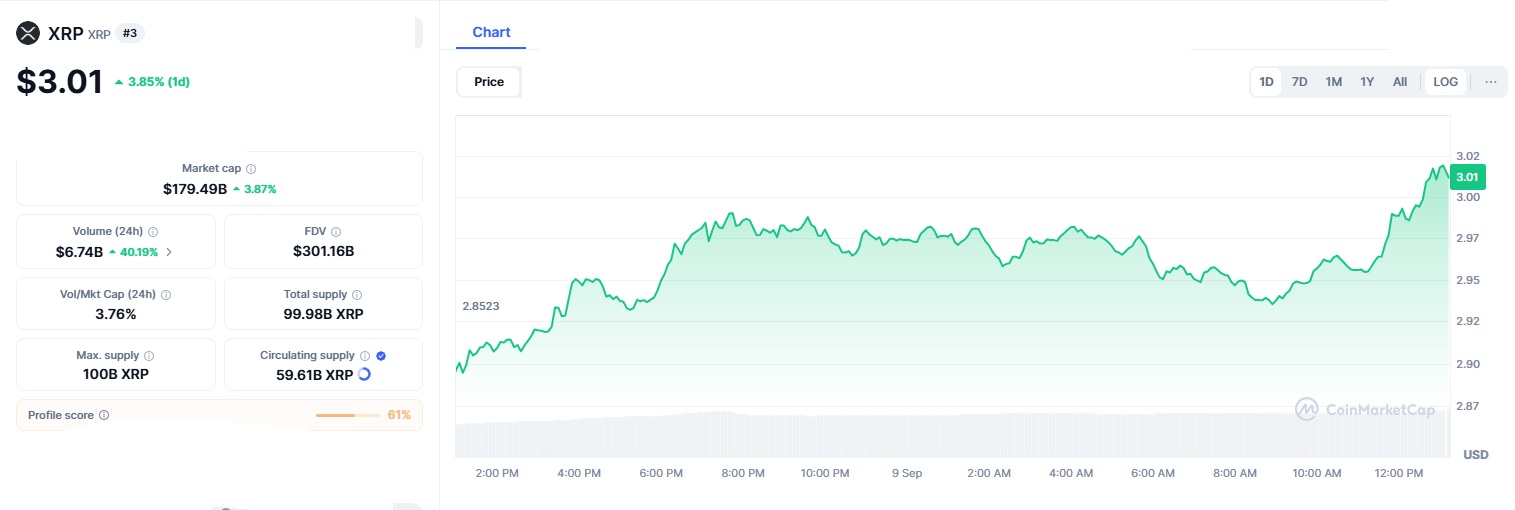
Task: Click the 8:00 PM time axis label
Action: (x=743, y=473)
